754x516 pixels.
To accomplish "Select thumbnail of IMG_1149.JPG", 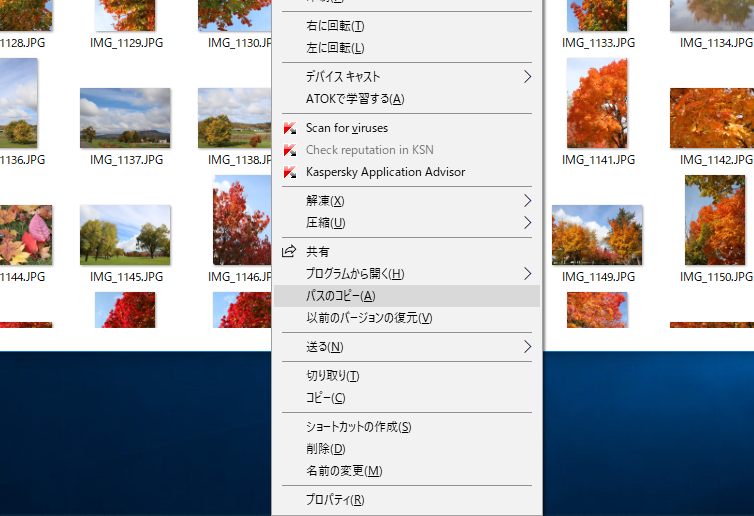I will click(x=597, y=235).
